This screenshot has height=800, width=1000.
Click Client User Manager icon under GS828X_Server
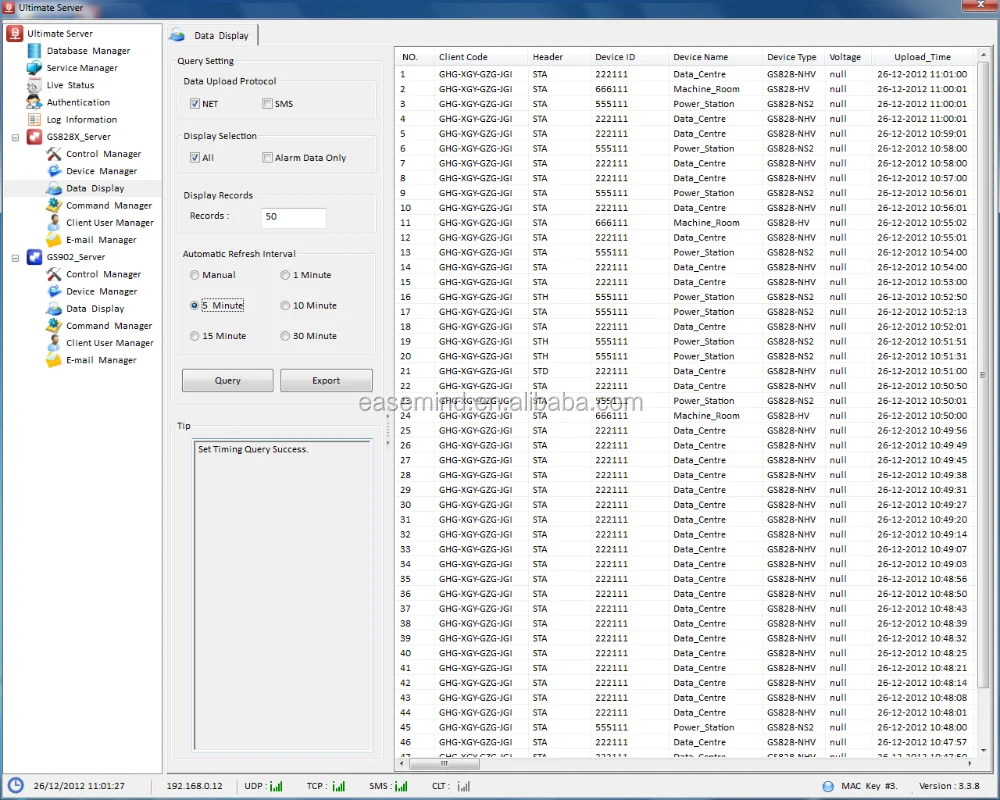point(54,222)
